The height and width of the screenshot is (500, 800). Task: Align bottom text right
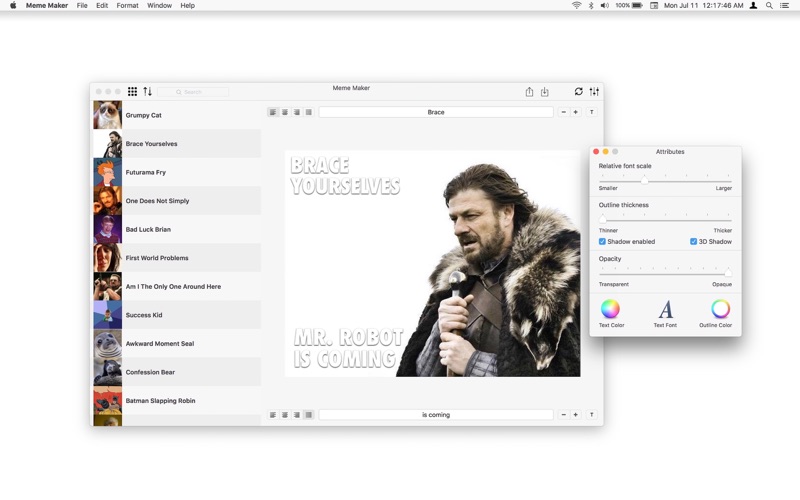(x=296, y=415)
